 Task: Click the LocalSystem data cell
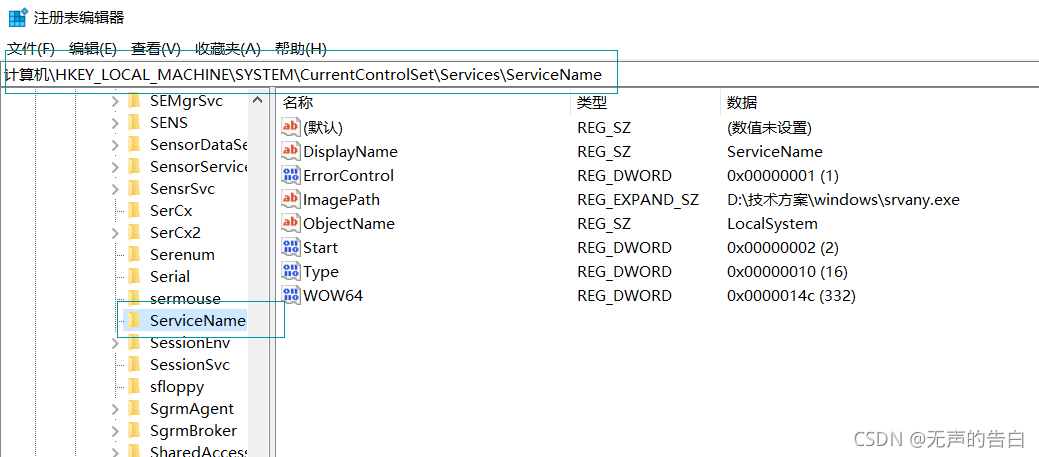point(772,223)
